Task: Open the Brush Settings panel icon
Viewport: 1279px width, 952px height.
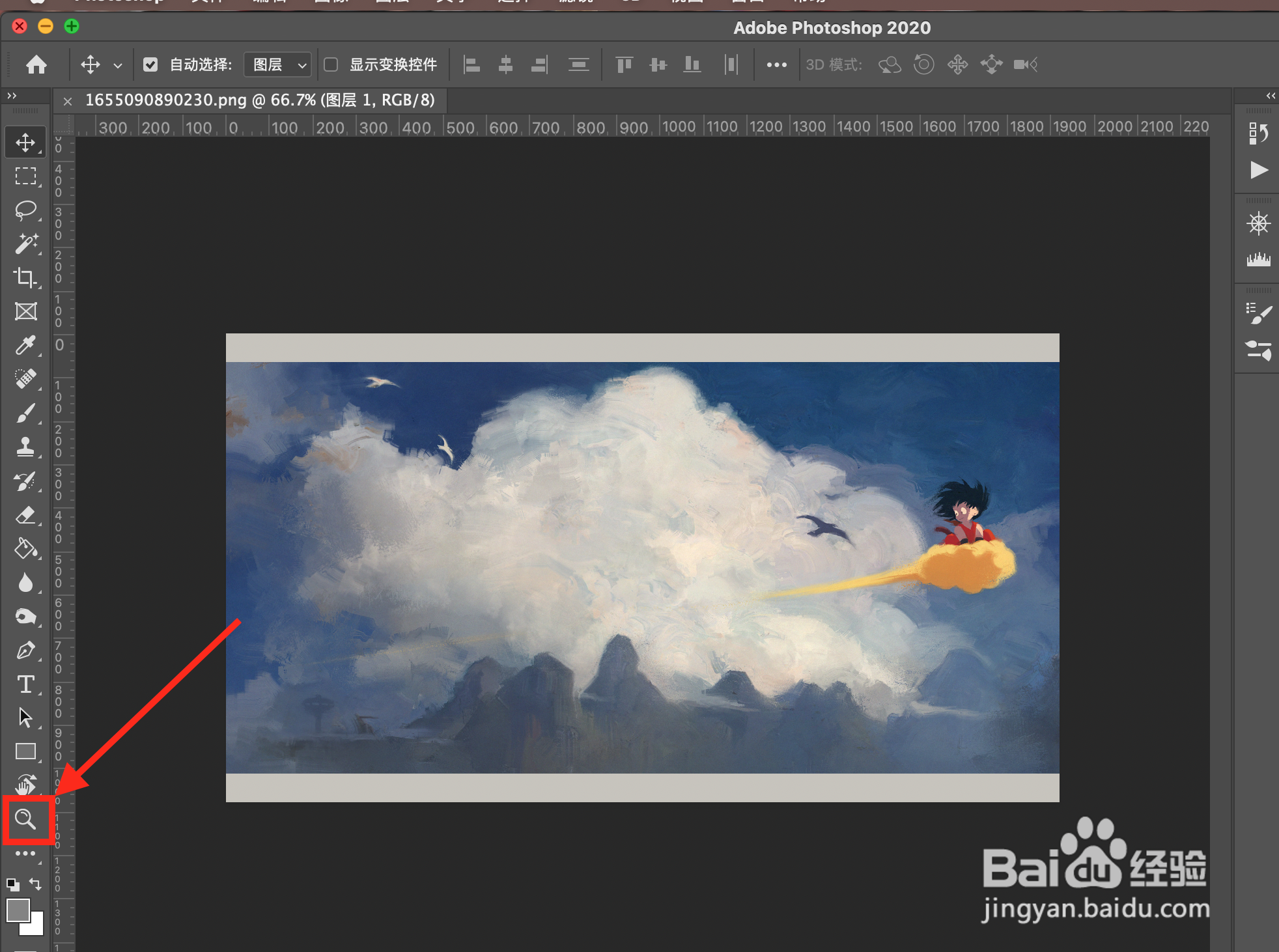Action: coord(1258,314)
